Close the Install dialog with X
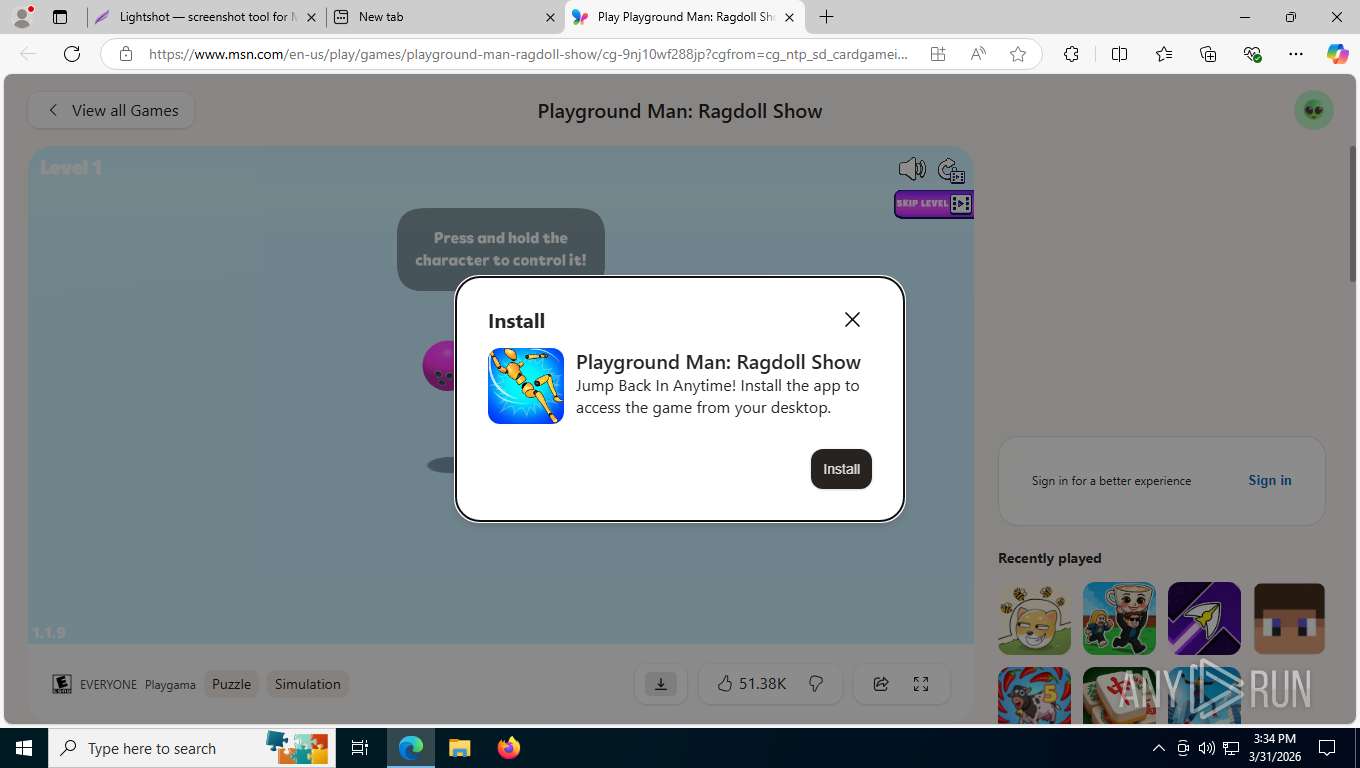Image resolution: width=1360 pixels, height=768 pixels. tap(852, 319)
